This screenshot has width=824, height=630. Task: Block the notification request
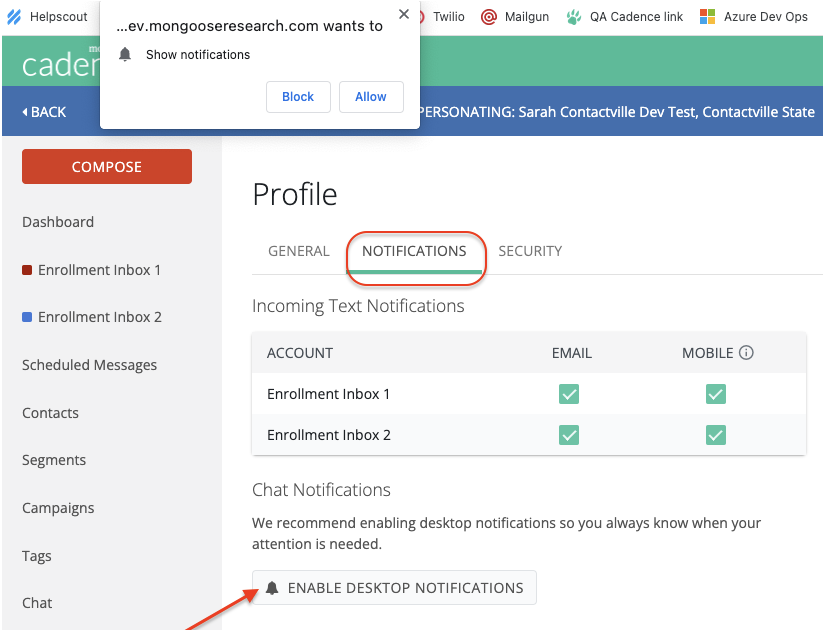click(298, 97)
